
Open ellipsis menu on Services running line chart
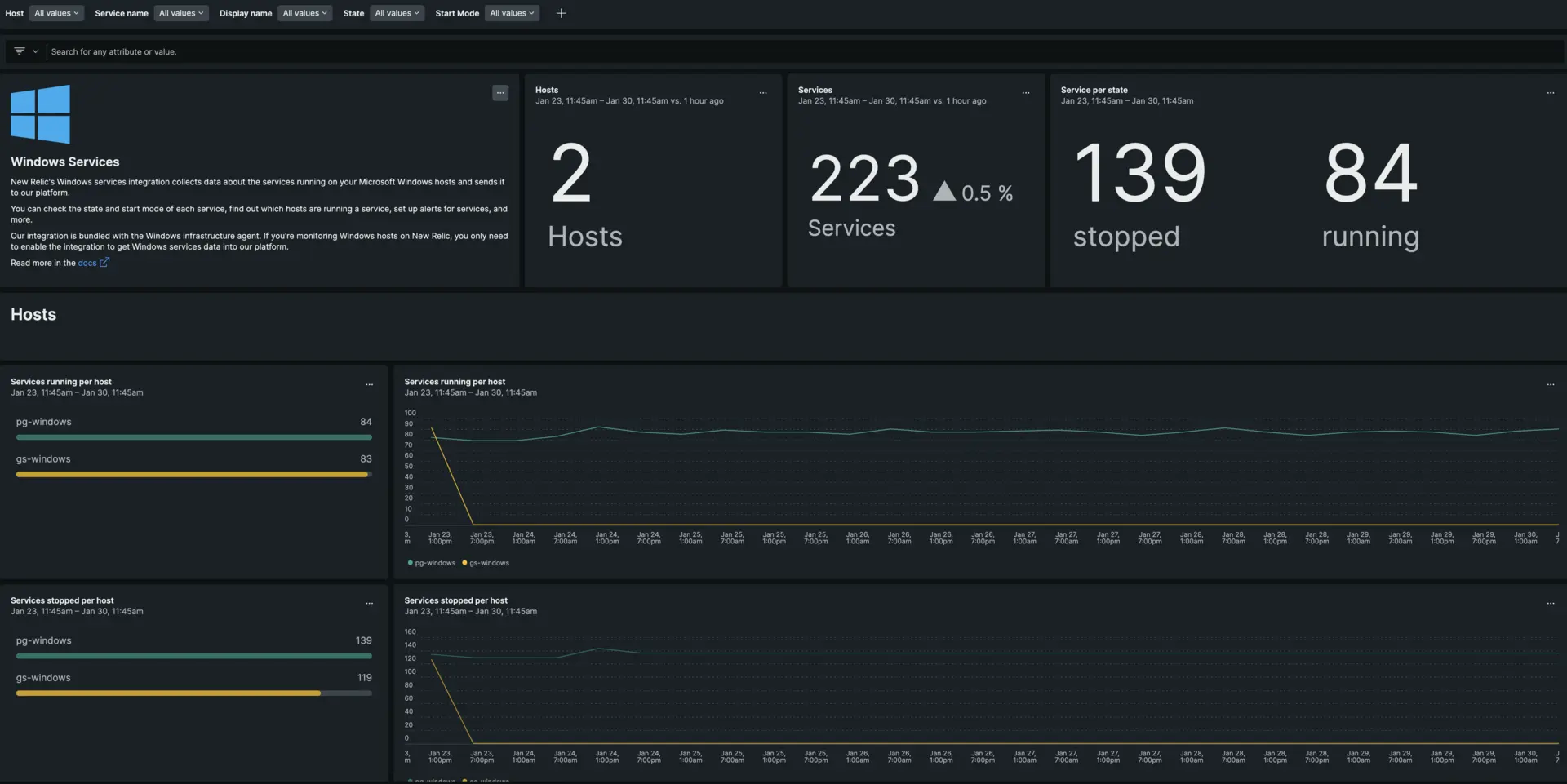tap(1550, 384)
